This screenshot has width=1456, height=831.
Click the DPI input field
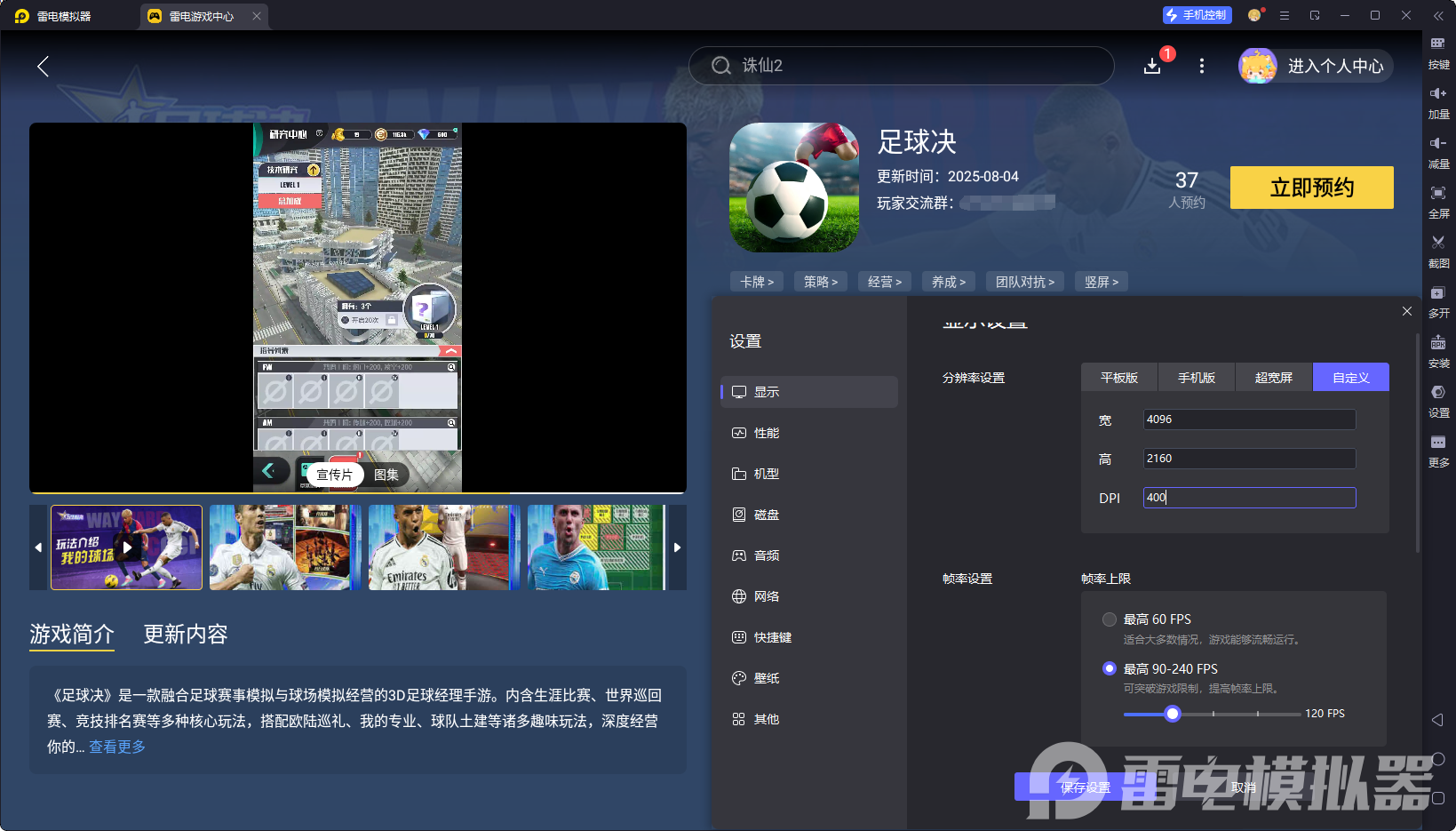click(x=1248, y=497)
